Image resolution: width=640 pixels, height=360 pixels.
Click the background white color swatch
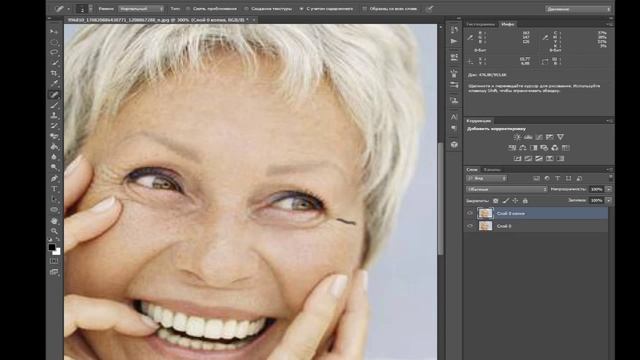56,251
